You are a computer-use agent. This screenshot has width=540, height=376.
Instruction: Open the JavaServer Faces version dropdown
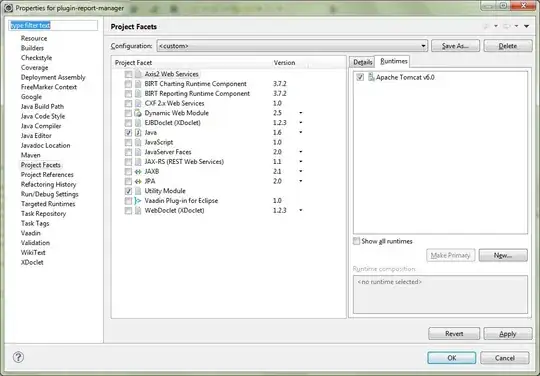point(301,152)
